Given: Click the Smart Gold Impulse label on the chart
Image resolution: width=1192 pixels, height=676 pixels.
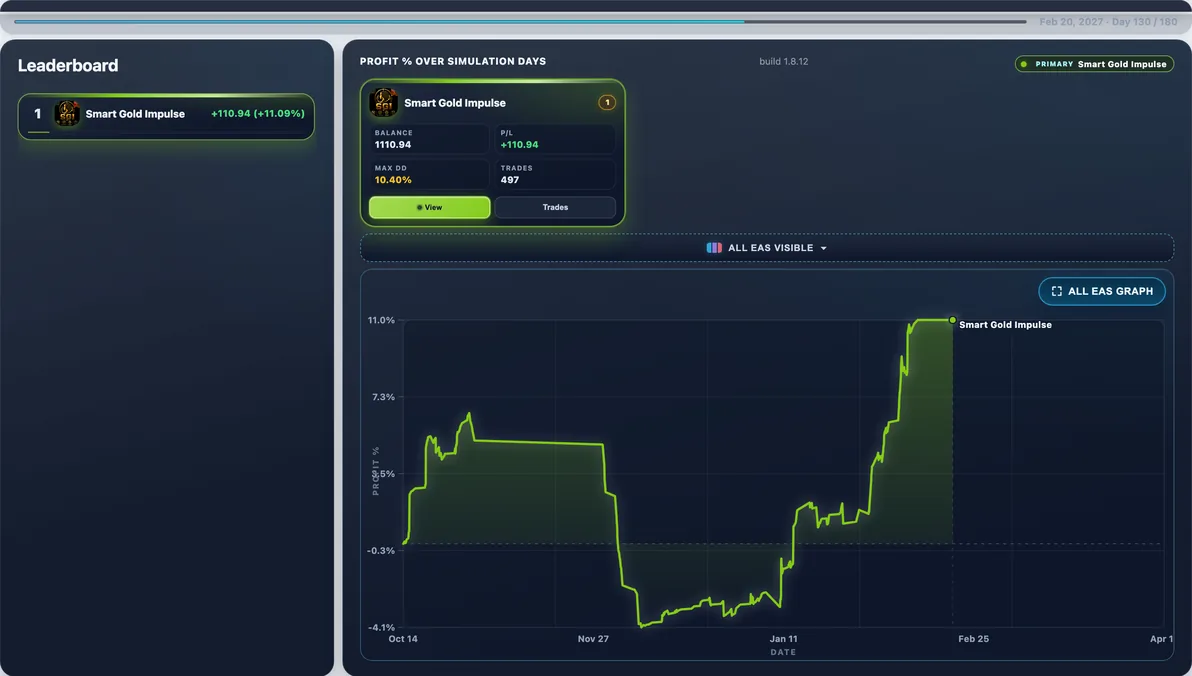Looking at the screenshot, I should tap(1005, 325).
